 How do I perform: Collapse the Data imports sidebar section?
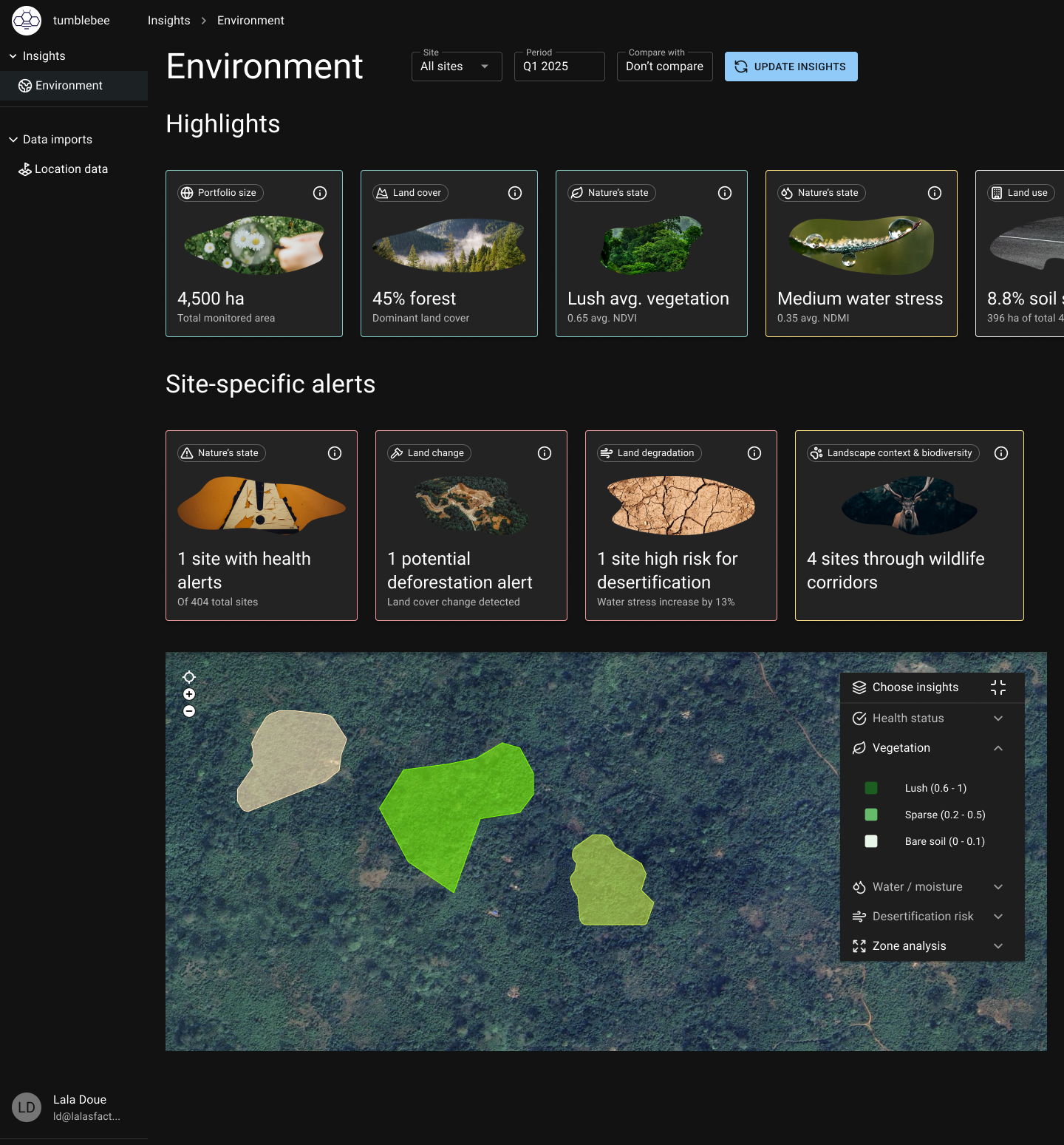[x=13, y=140]
